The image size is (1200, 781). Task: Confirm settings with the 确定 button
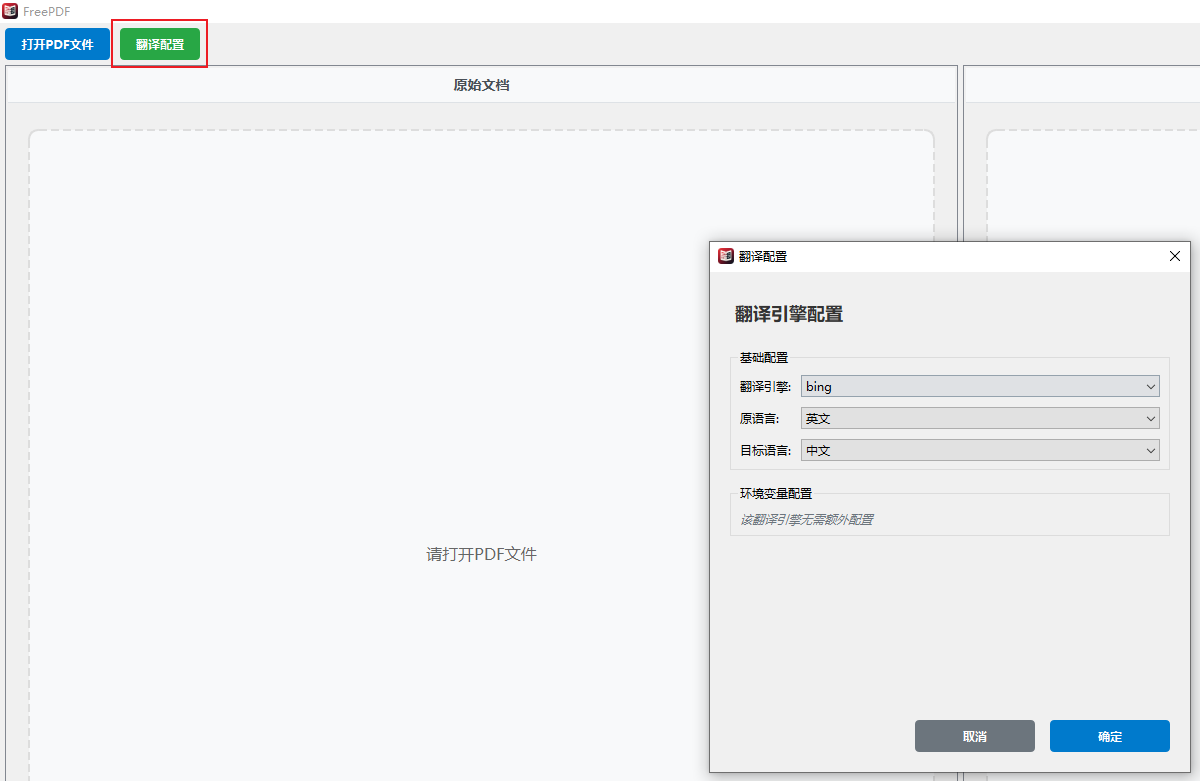1109,735
